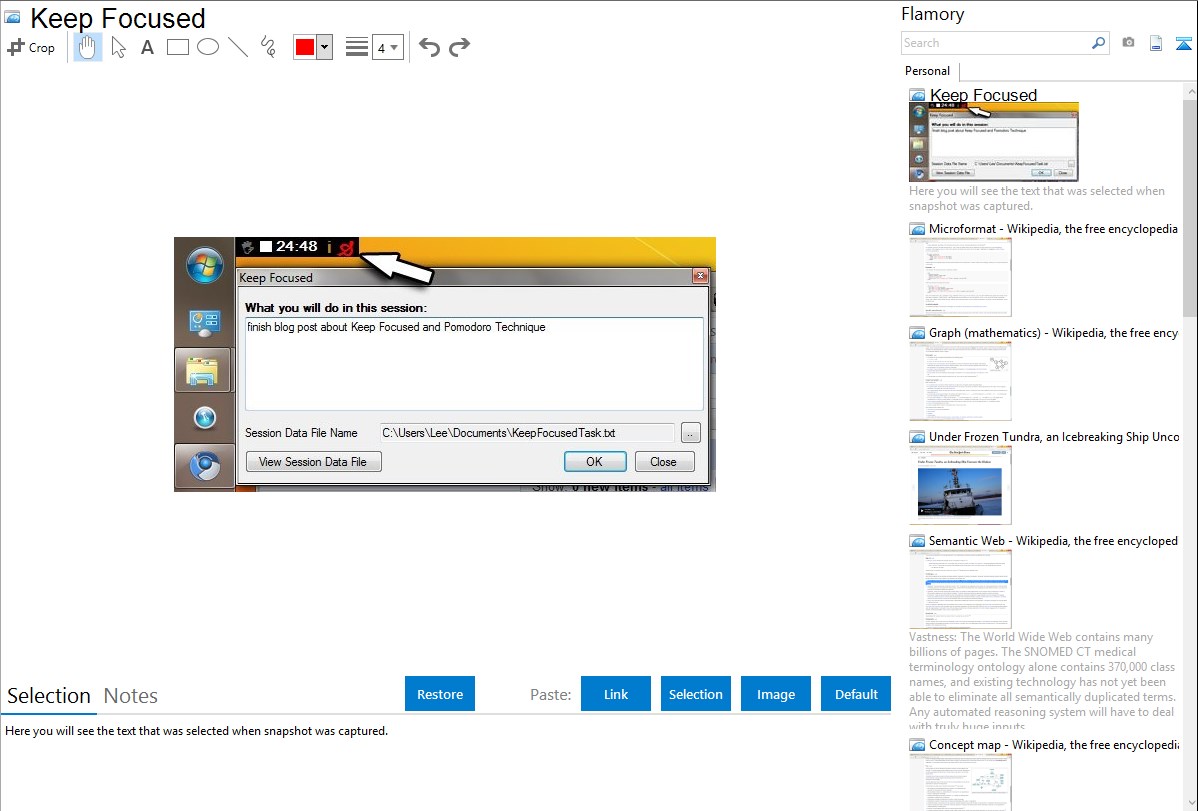Select the Crop tool
Viewport: 1198px width, 811px height.
[31, 47]
